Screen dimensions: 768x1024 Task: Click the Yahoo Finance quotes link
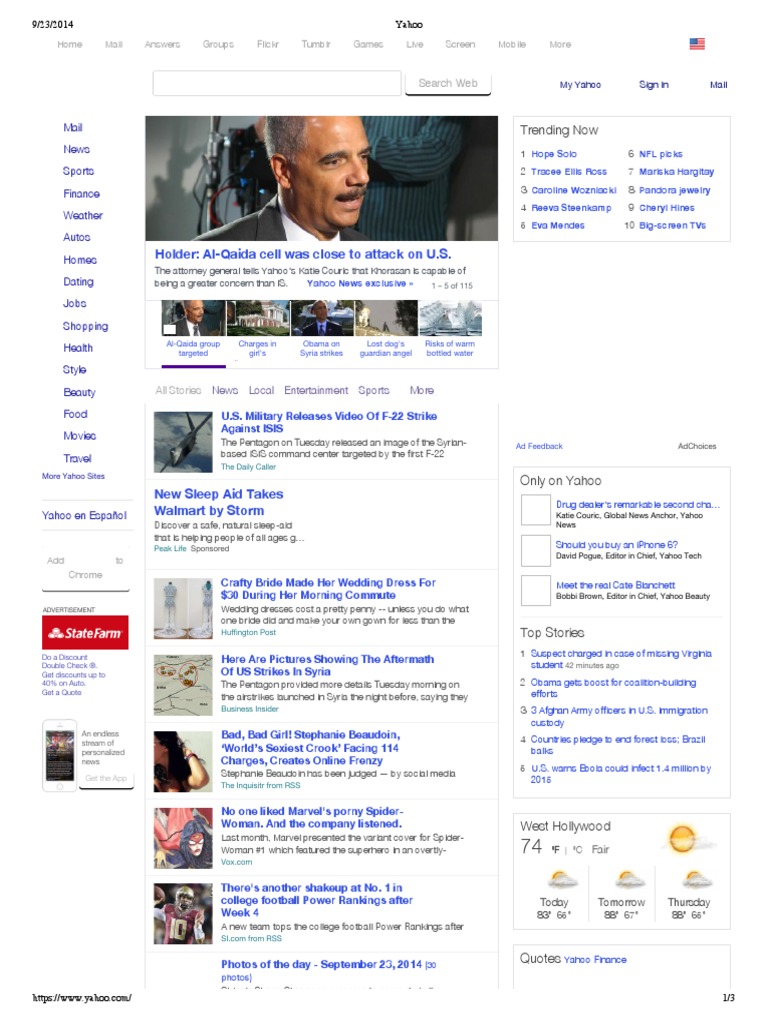(595, 959)
